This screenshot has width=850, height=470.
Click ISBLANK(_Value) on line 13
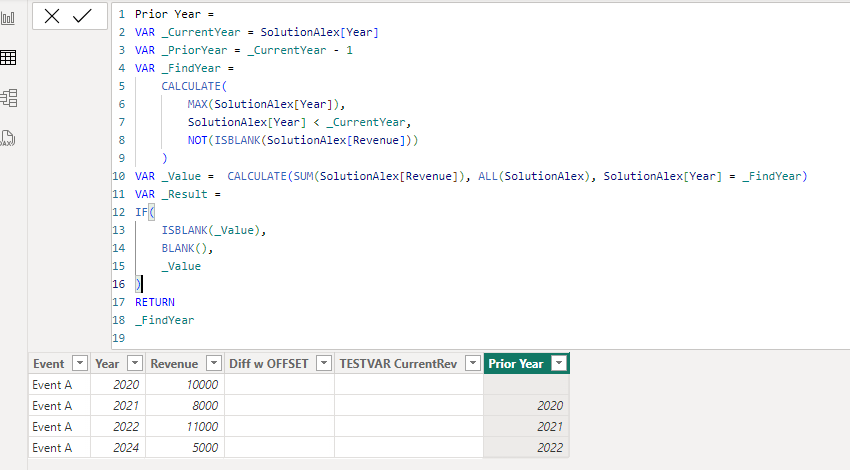pyautogui.click(x=211, y=230)
